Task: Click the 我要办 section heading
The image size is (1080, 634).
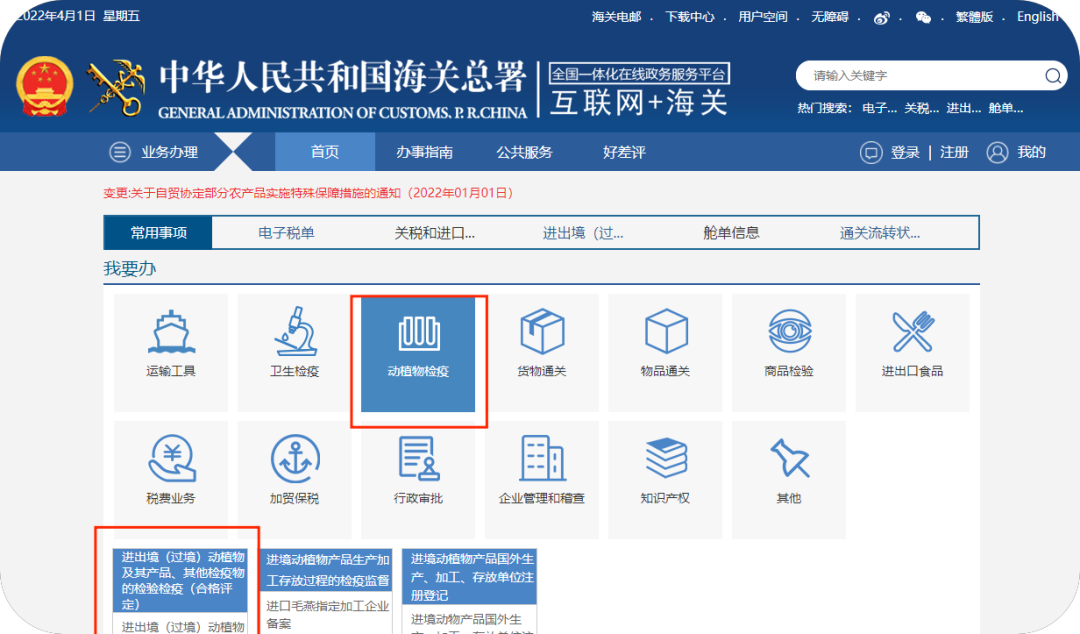Action: 129,269
